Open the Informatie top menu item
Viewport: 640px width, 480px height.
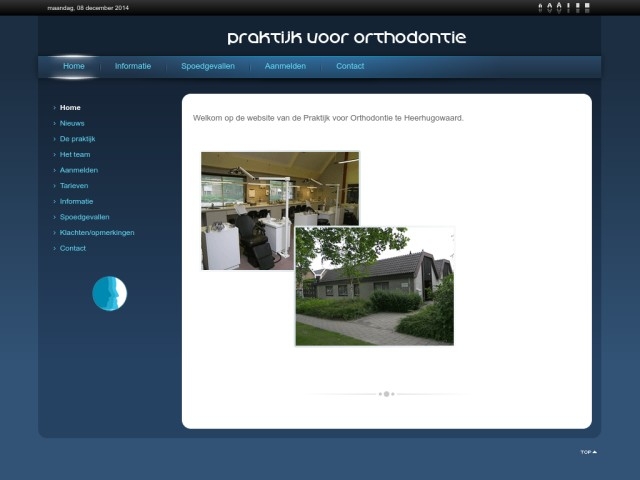pyautogui.click(x=133, y=66)
